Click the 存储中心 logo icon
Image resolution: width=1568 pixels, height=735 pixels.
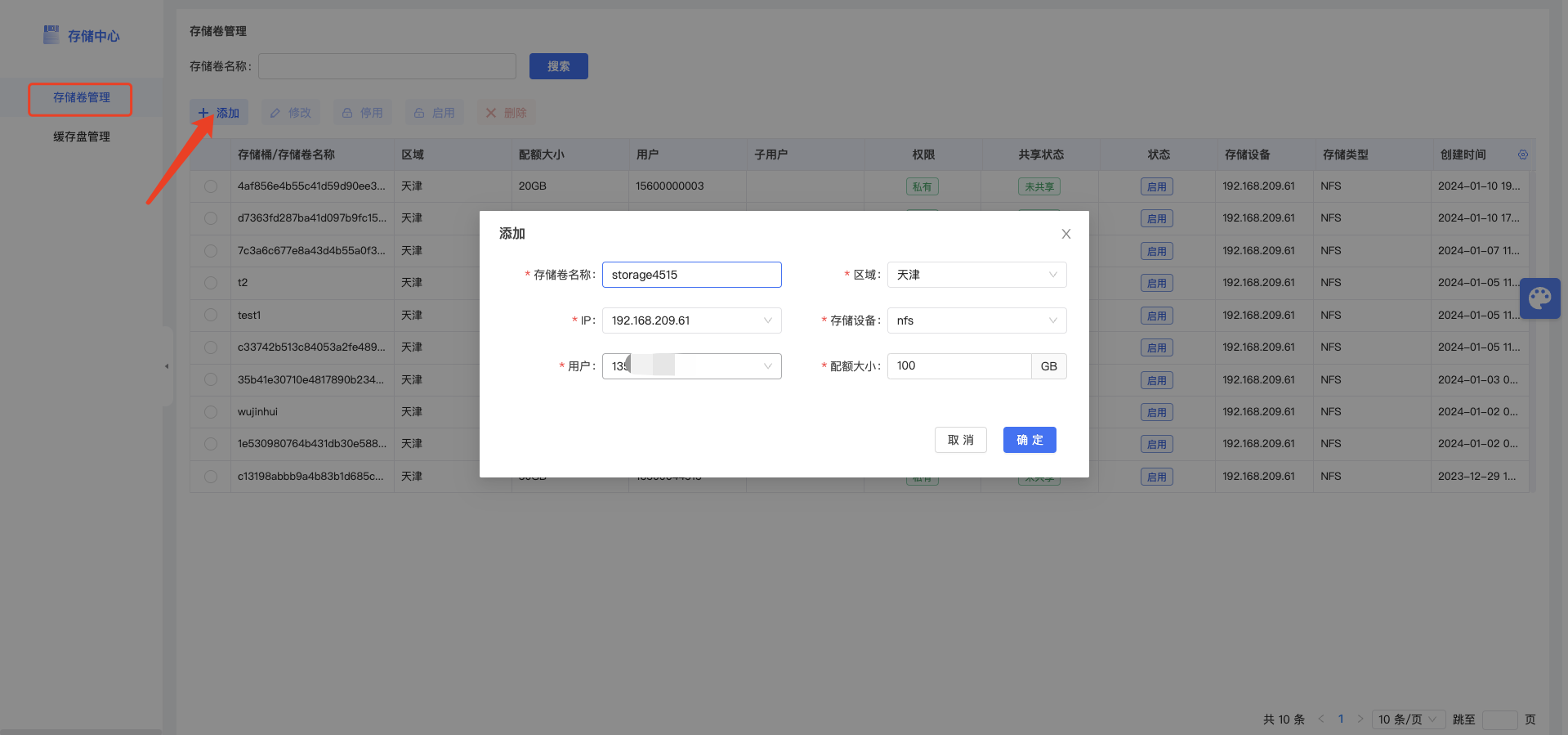point(51,35)
